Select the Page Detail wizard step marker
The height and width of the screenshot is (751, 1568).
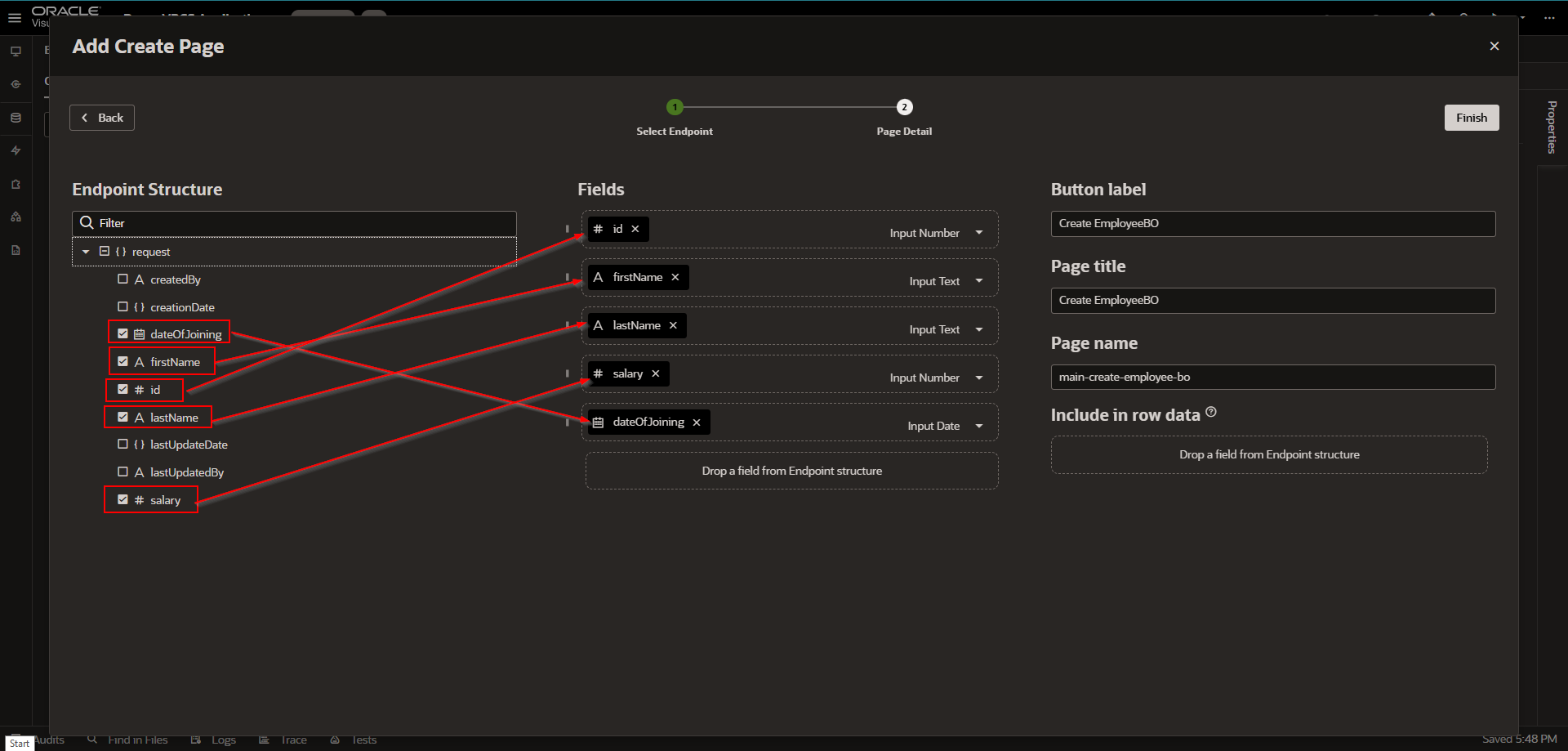[904, 107]
